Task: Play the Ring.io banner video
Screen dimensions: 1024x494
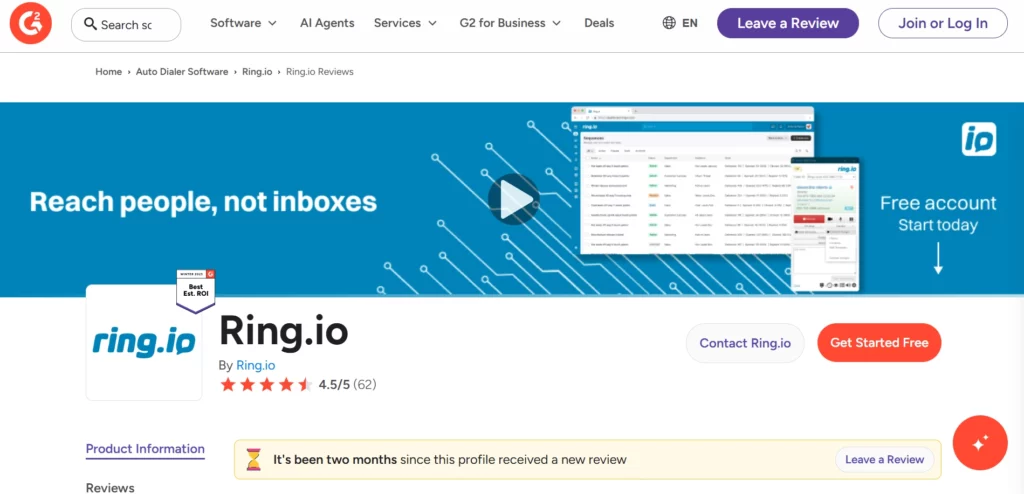Action: [513, 199]
